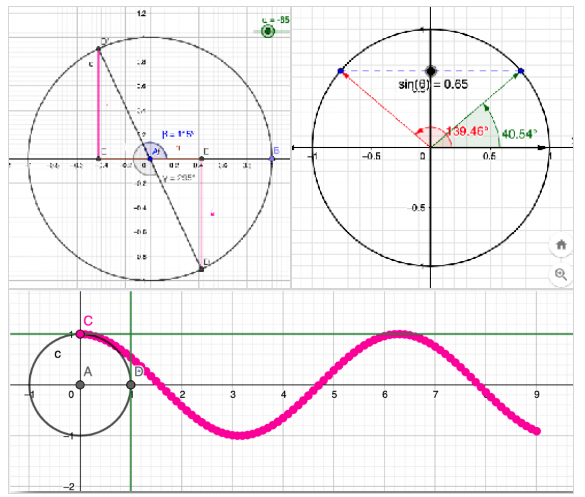
Task: Click the blue β angle label
Action: tap(178, 134)
